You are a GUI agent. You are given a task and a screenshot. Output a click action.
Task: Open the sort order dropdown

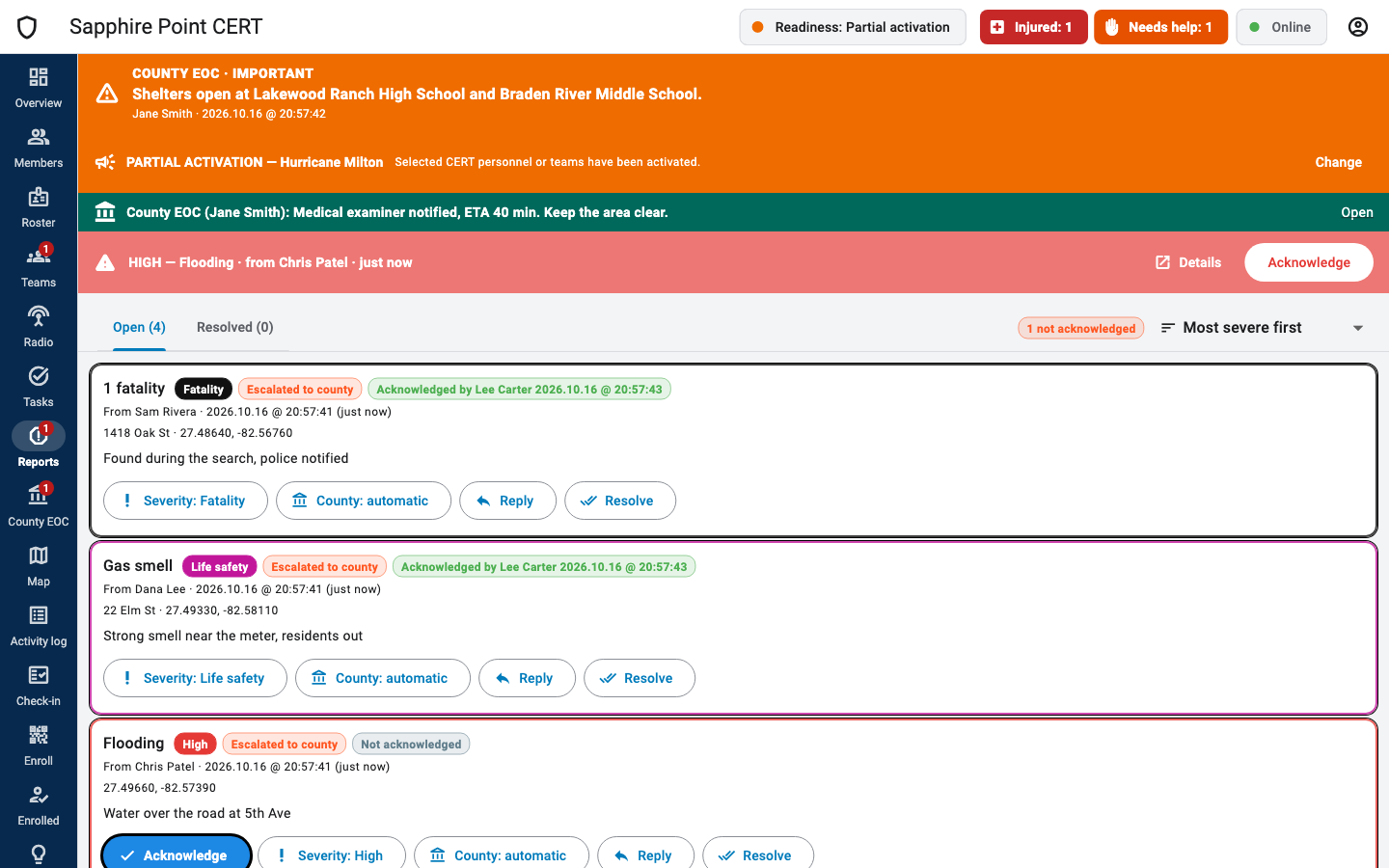[x=1262, y=328]
